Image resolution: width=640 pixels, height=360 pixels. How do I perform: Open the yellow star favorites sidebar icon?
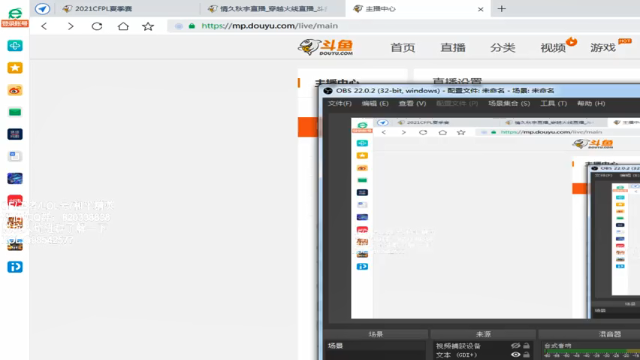click(15, 68)
